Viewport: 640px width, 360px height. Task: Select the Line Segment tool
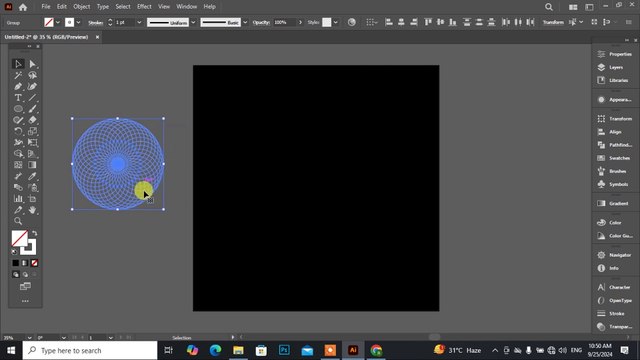click(33, 98)
